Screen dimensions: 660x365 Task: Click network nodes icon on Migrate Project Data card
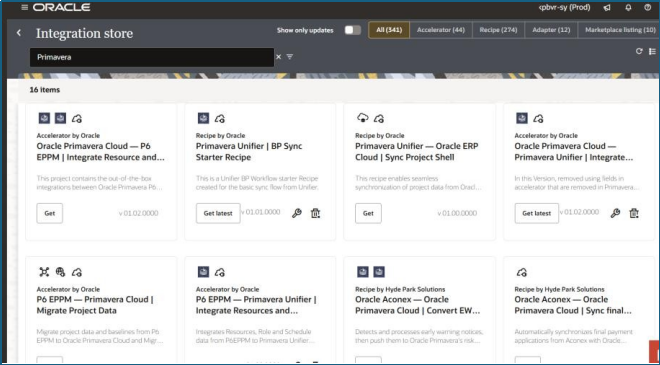coord(44,272)
